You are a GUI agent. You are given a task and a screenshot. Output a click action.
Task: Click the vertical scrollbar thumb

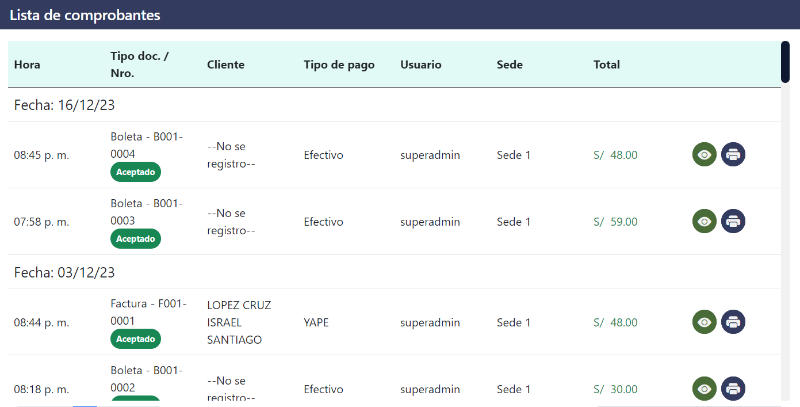point(785,62)
